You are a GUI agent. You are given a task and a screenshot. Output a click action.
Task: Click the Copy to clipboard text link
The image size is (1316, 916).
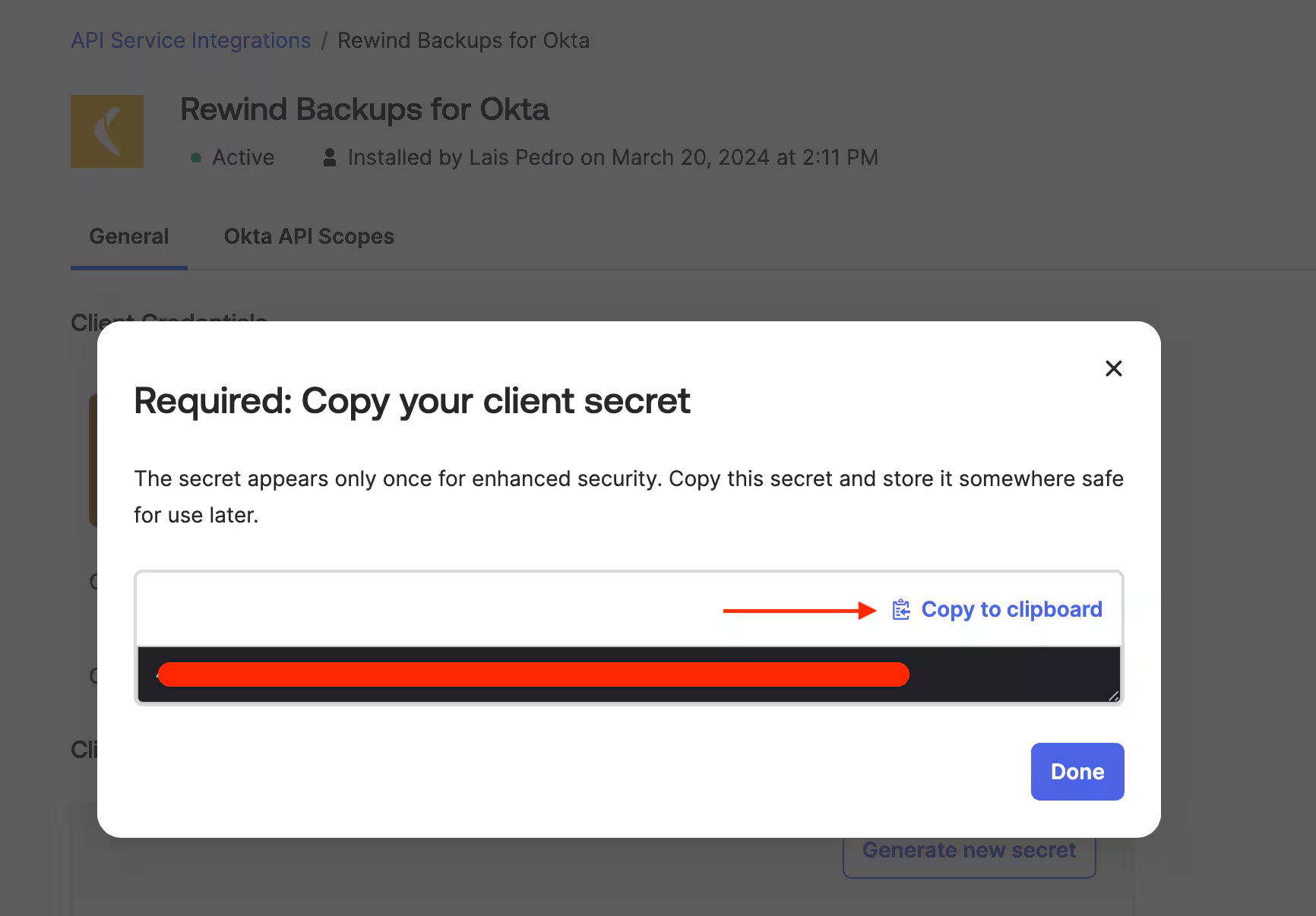click(x=1011, y=610)
